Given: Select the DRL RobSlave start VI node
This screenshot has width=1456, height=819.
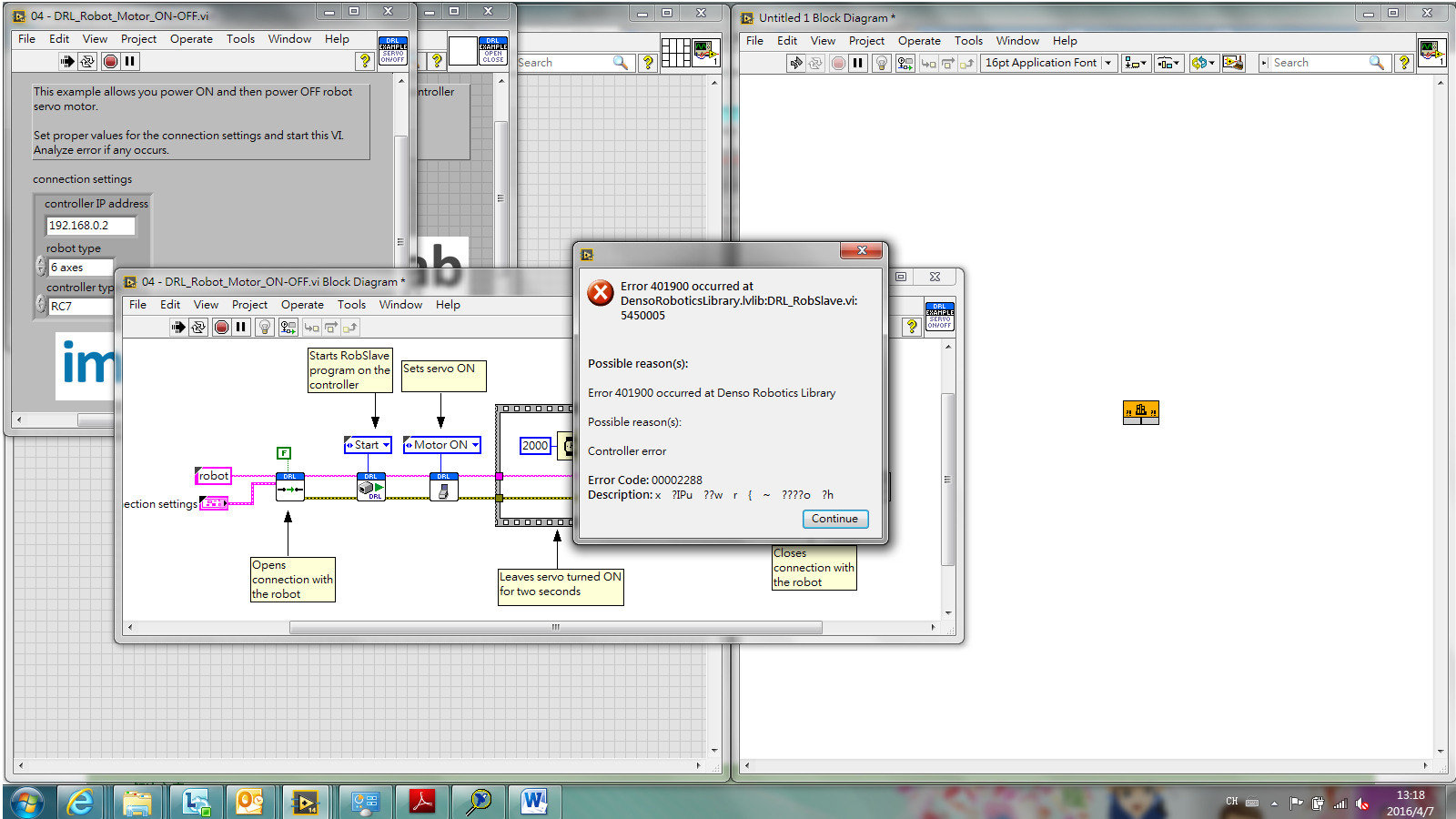Looking at the screenshot, I should (371, 487).
